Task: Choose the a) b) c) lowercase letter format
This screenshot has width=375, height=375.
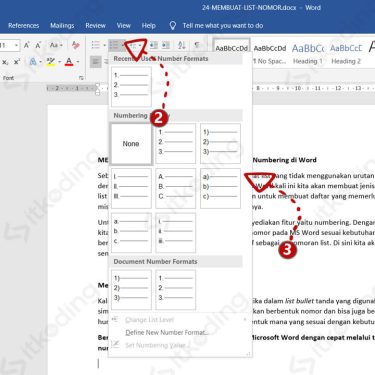Action: 220,188
